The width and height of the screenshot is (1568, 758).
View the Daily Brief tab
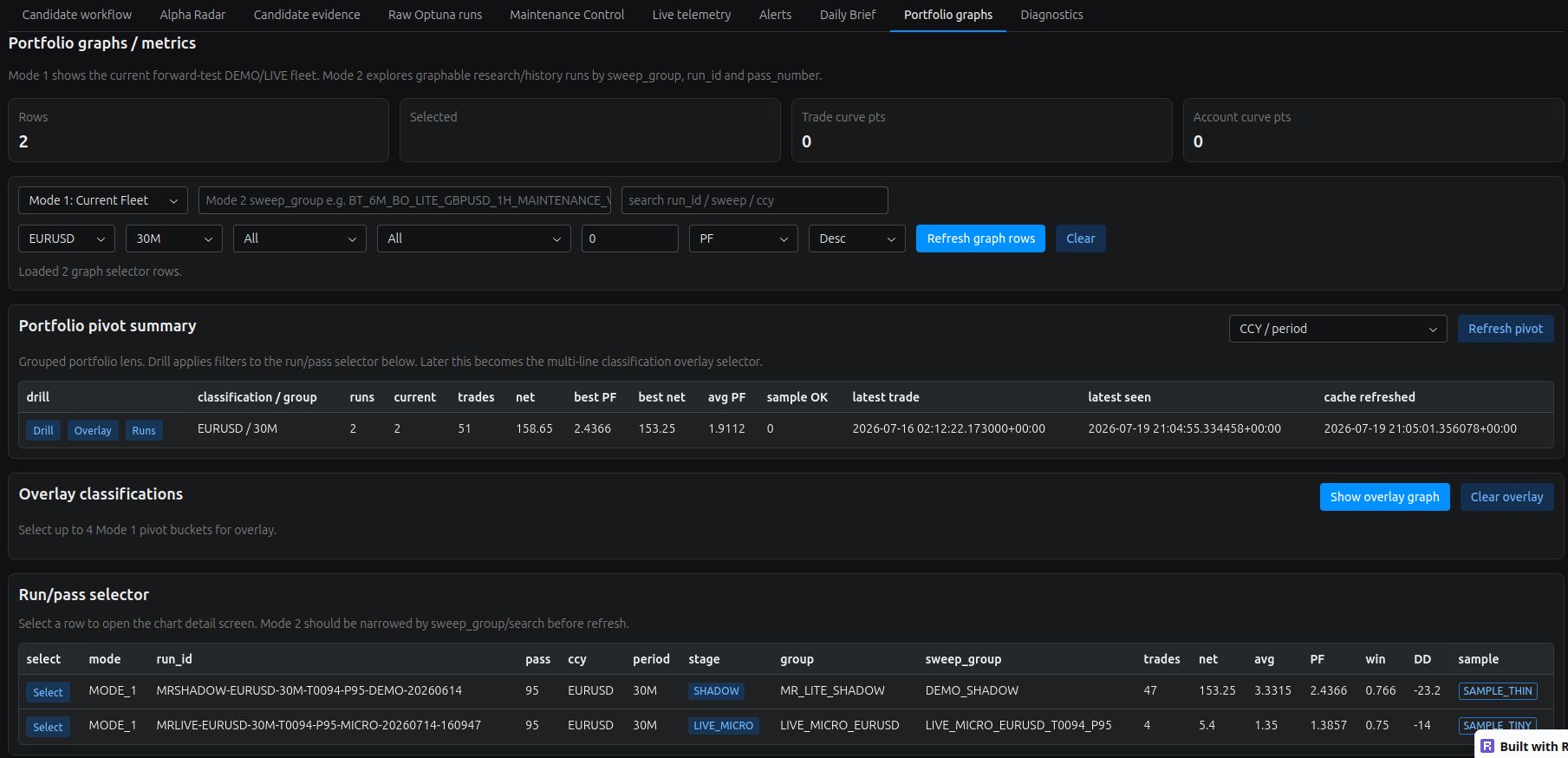pos(848,15)
